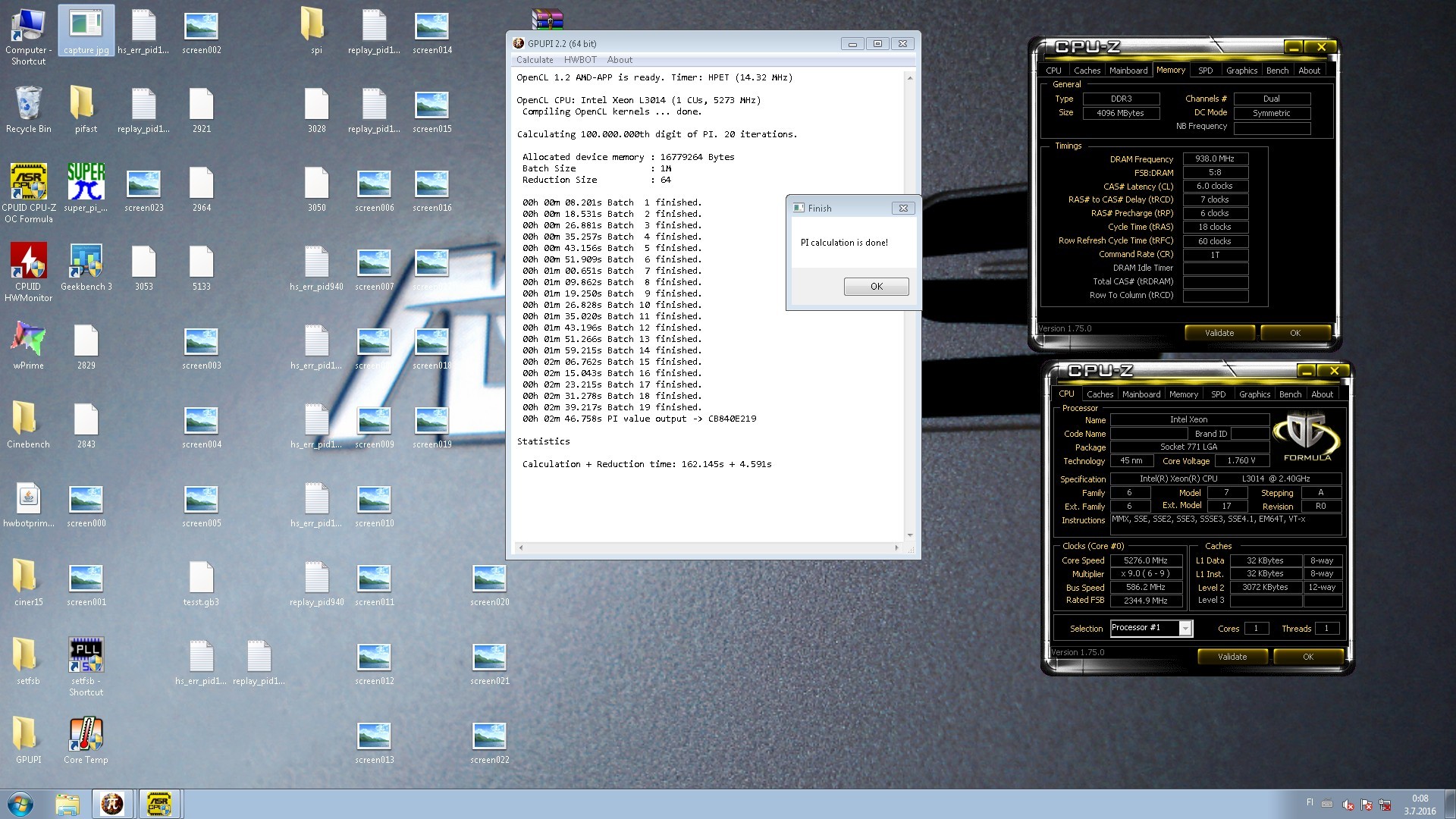
Task: Open the ciner15 folder
Action: (28, 582)
